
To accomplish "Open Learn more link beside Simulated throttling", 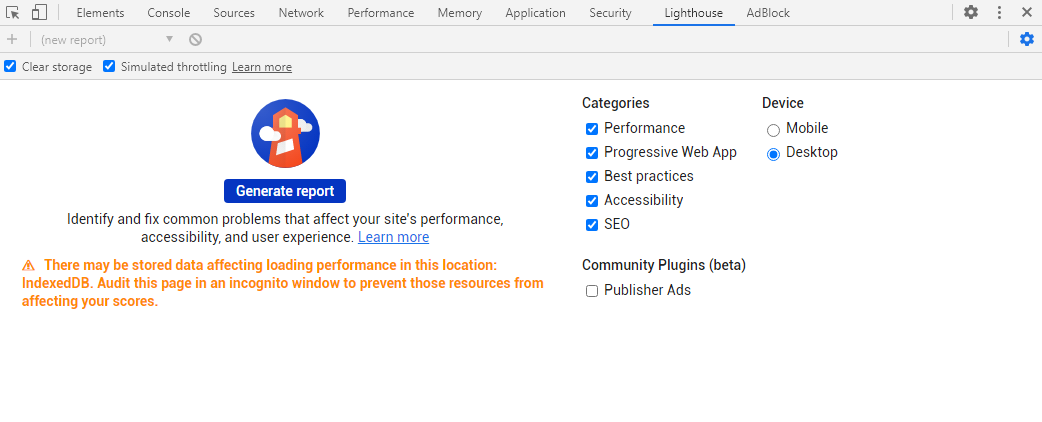I will point(262,67).
